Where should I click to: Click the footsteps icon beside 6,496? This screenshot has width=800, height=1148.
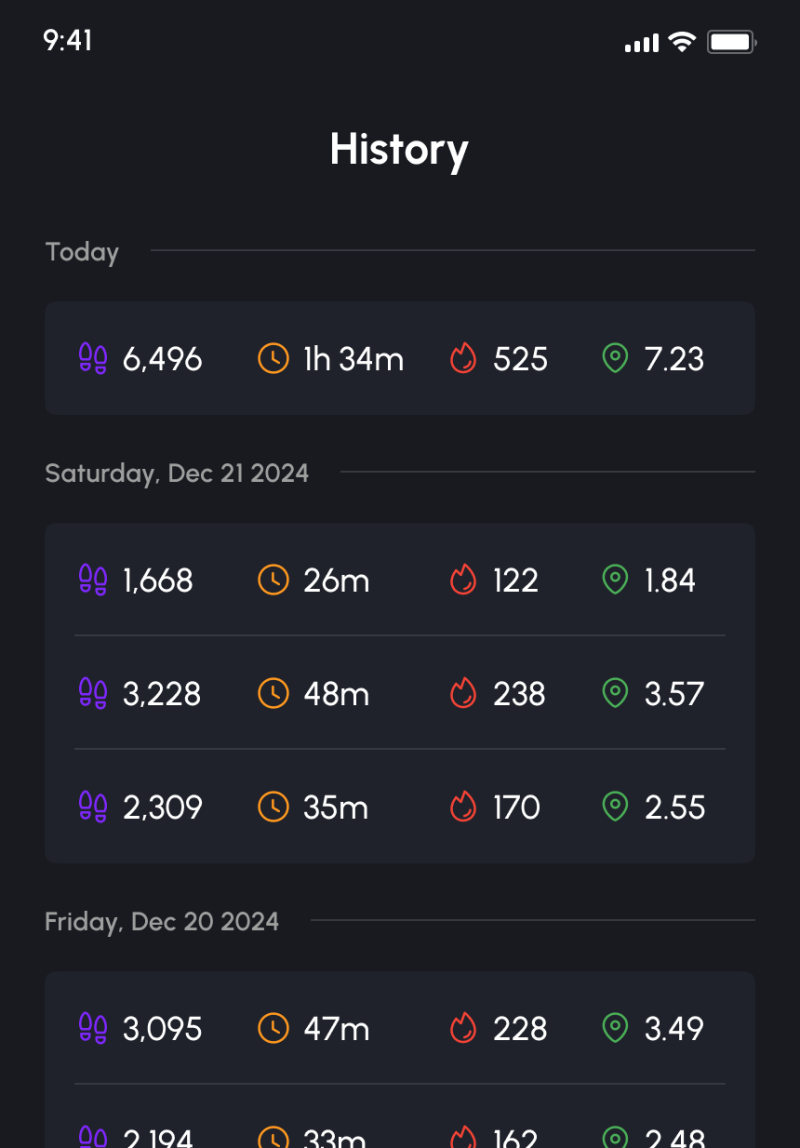pyautogui.click(x=93, y=358)
